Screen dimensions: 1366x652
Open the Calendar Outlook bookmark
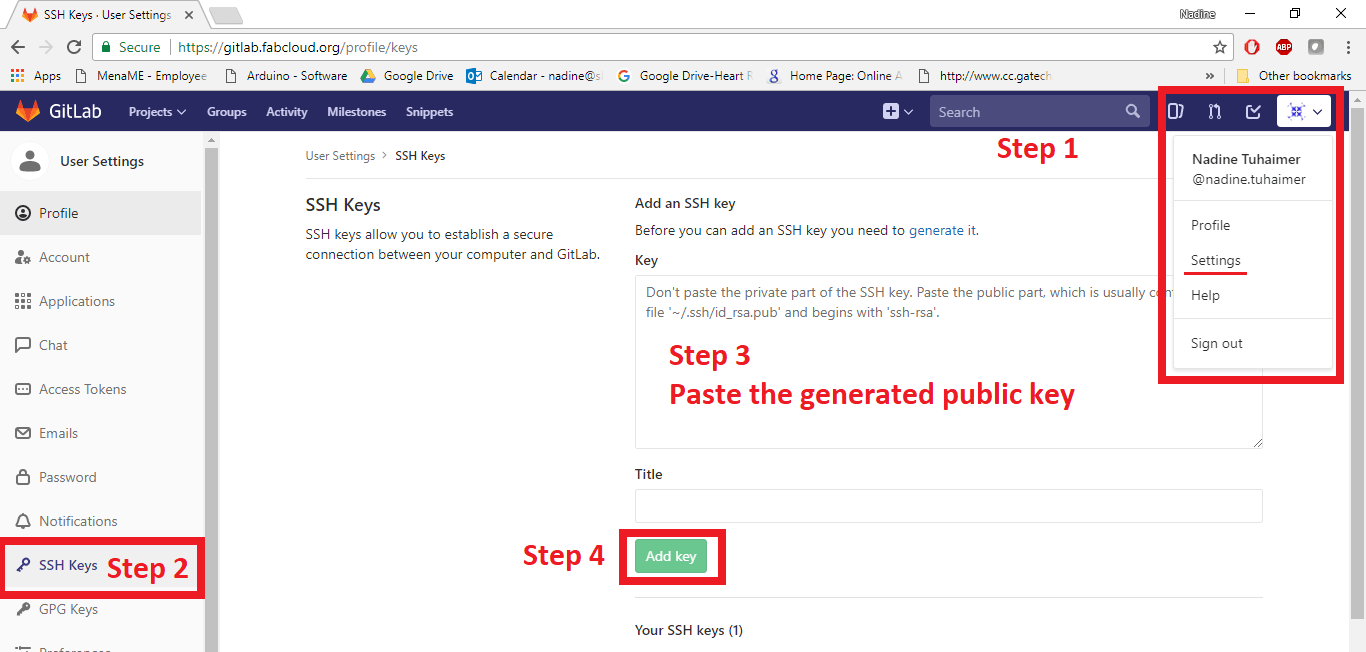coord(533,76)
